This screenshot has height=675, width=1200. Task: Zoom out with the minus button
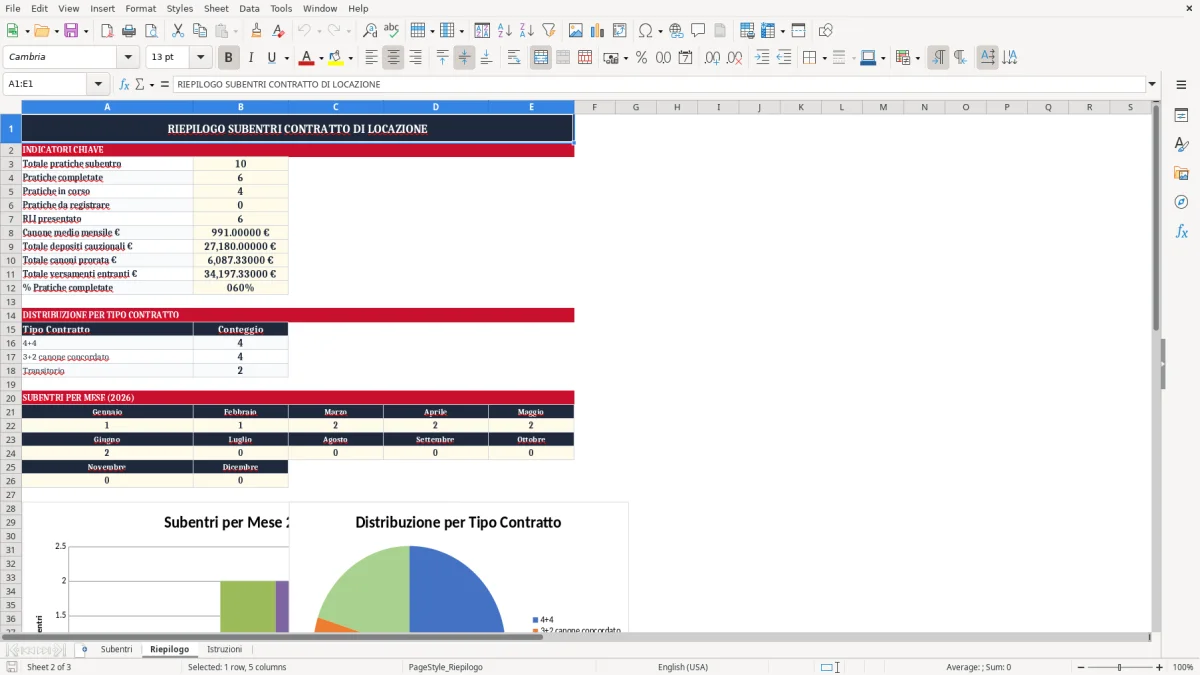click(x=1081, y=667)
